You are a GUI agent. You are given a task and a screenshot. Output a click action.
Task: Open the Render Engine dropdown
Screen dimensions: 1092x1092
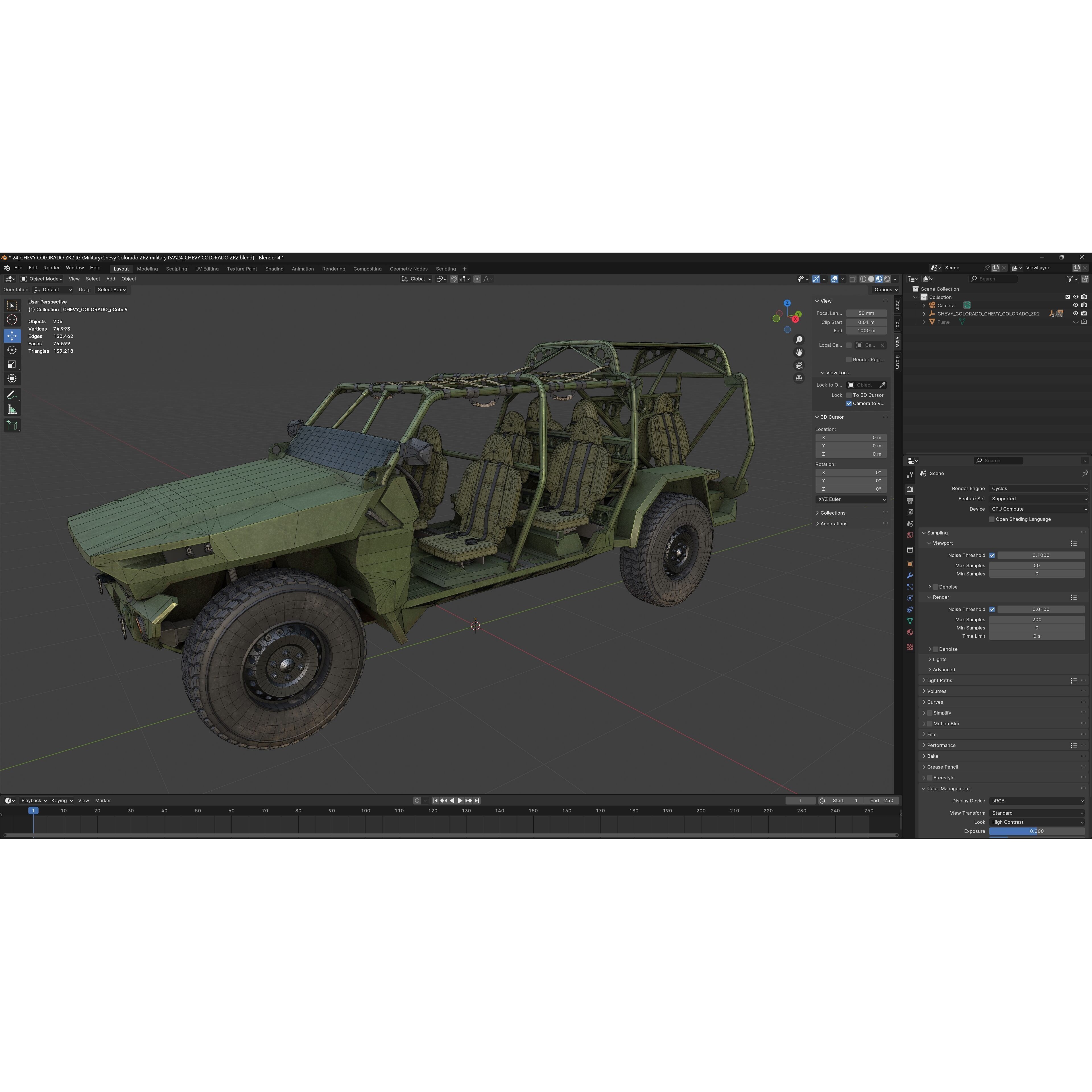click(1038, 488)
